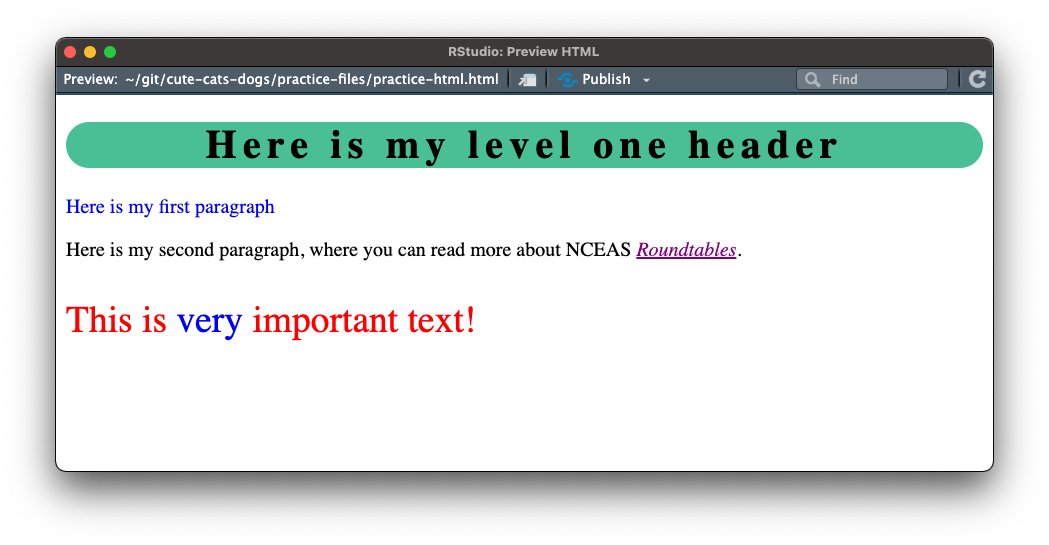
Task: Click the open in browser window icon
Action: click(x=528, y=79)
